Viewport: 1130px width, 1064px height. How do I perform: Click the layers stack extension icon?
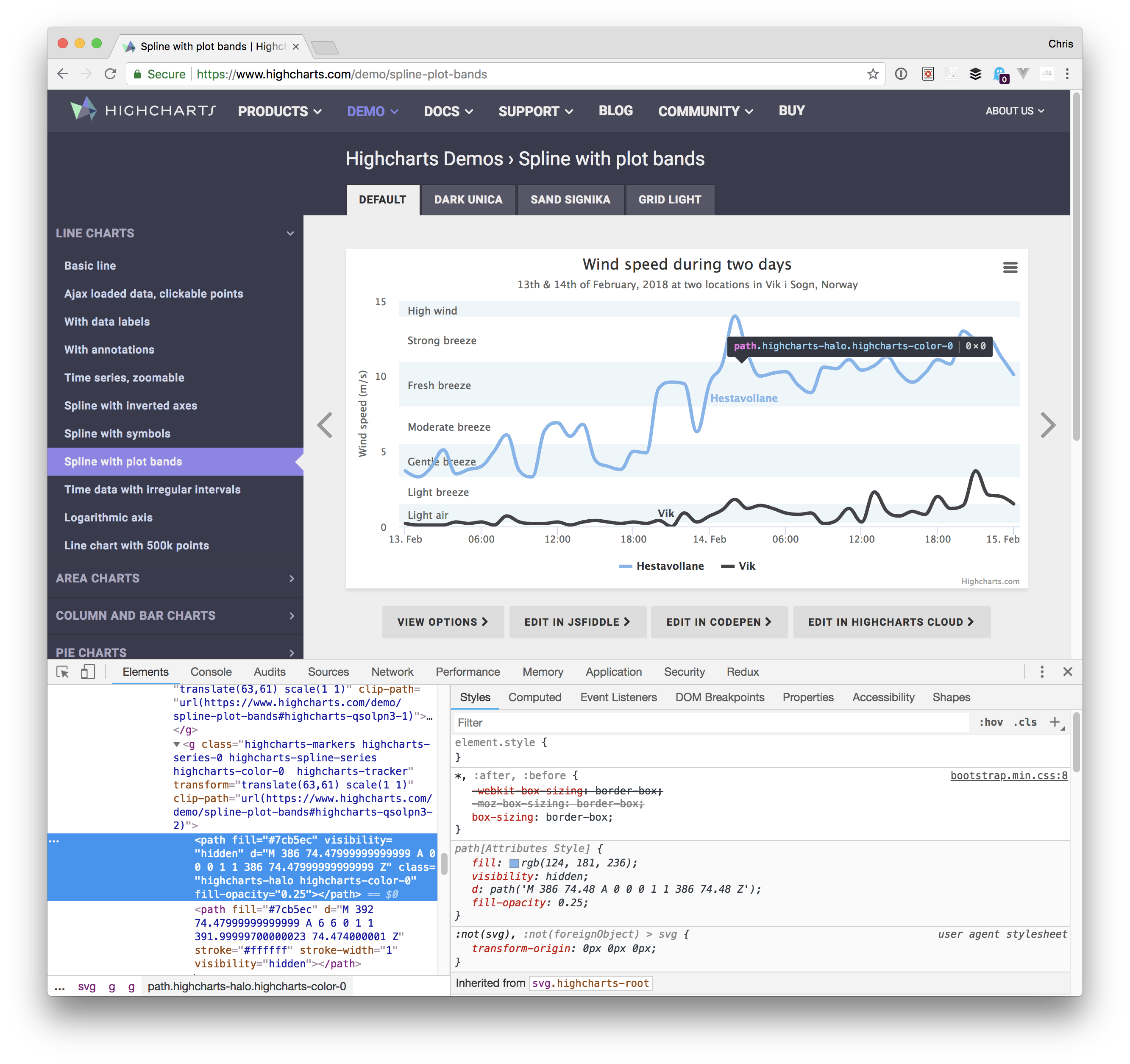(975, 74)
